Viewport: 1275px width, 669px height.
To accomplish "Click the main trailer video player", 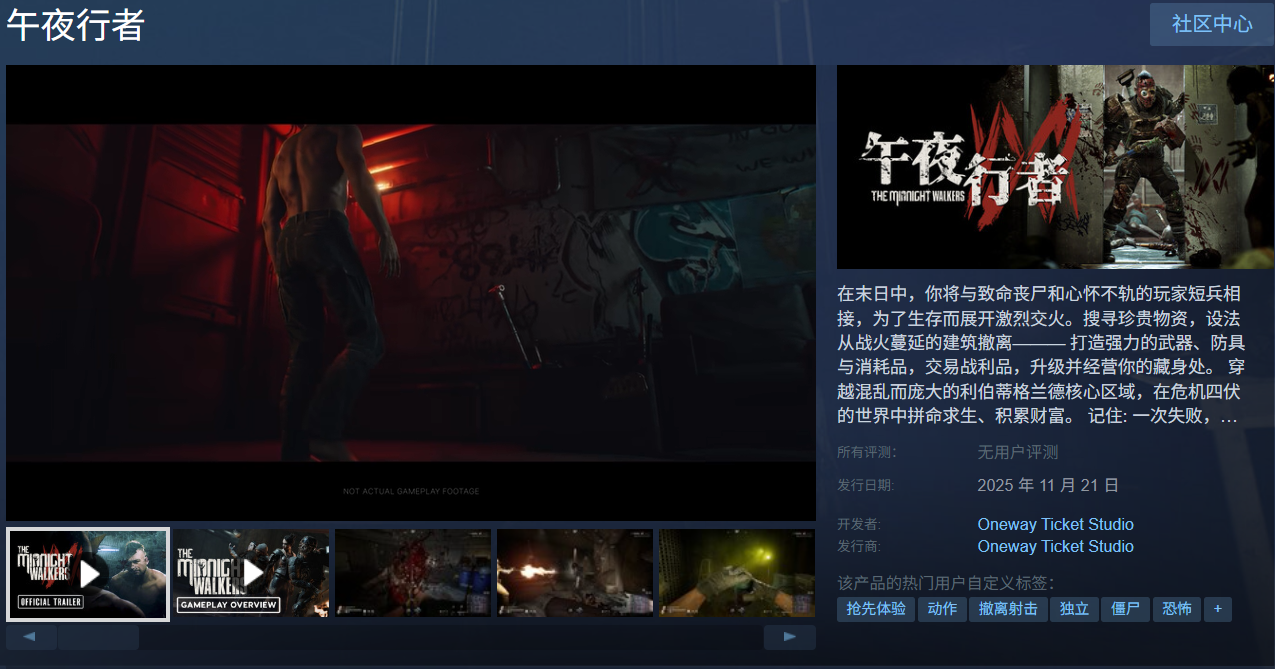I will pyautogui.click(x=411, y=292).
